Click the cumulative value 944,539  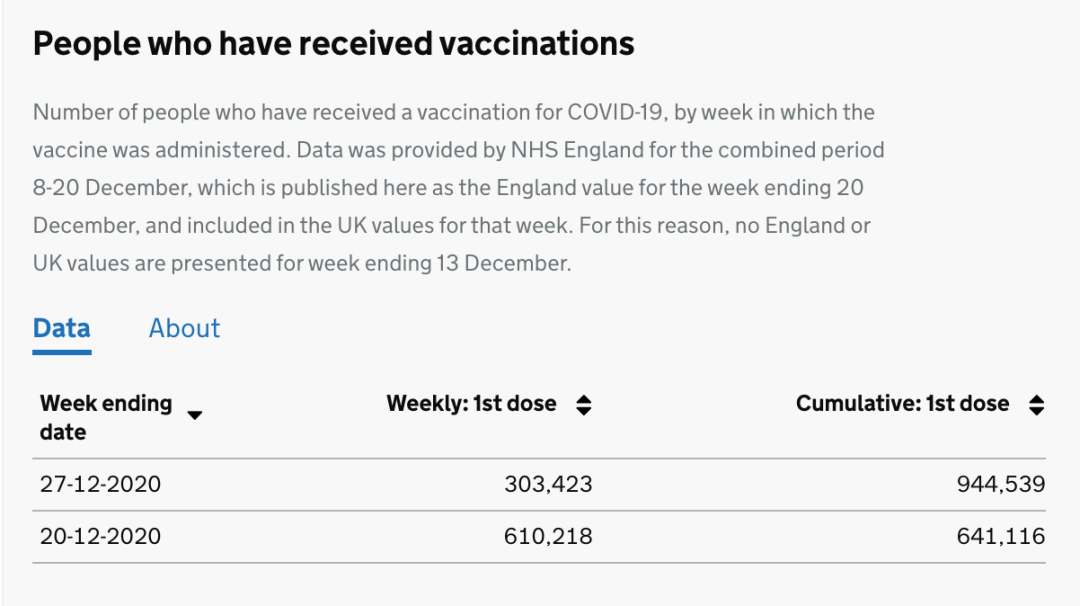1001,484
